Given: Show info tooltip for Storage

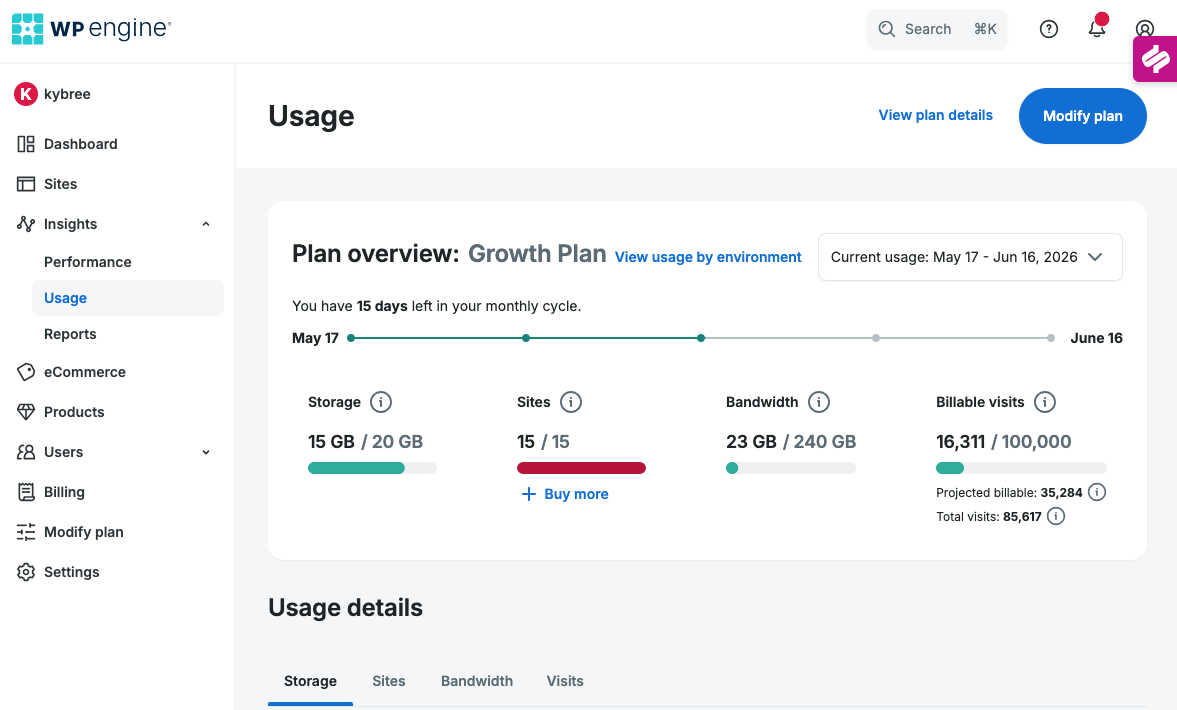Looking at the screenshot, I should (381, 402).
